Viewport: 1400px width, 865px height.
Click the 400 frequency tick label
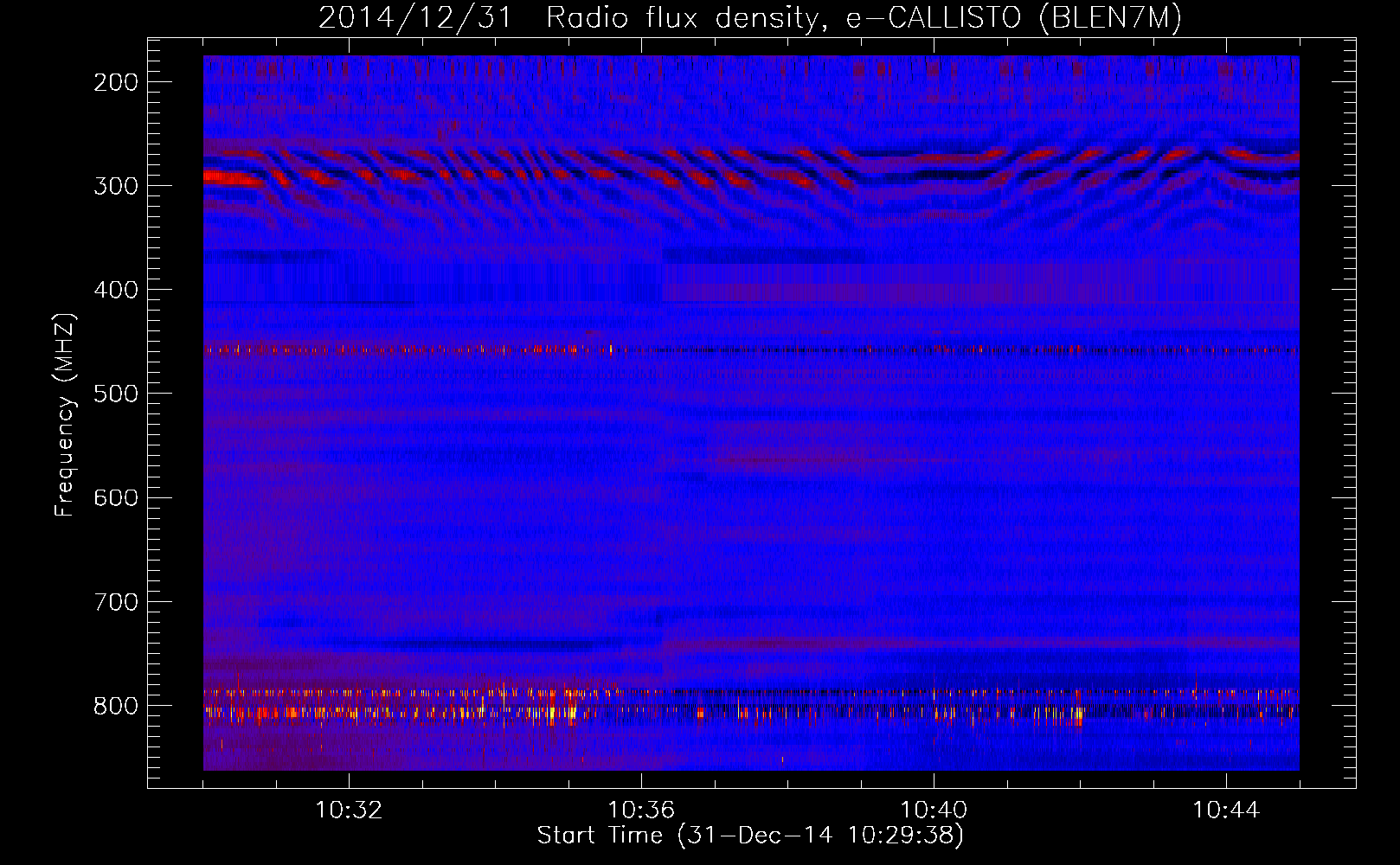click(x=116, y=290)
